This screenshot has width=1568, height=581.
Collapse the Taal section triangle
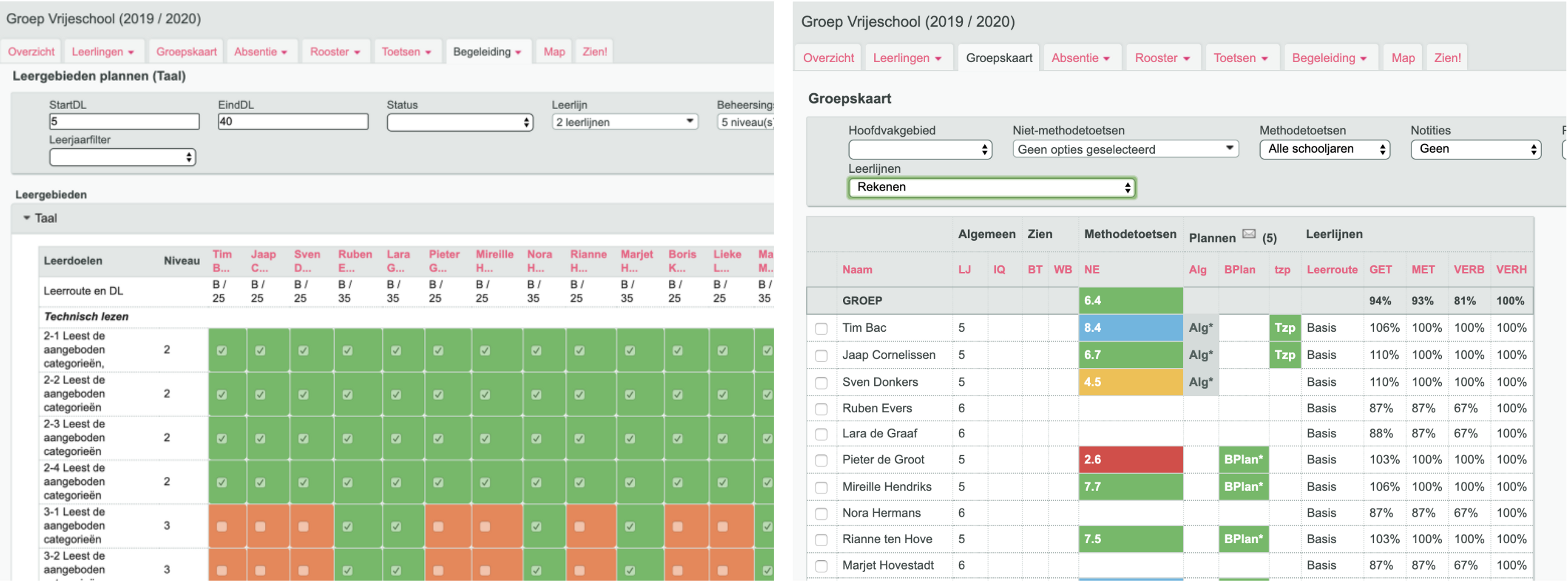click(x=26, y=218)
